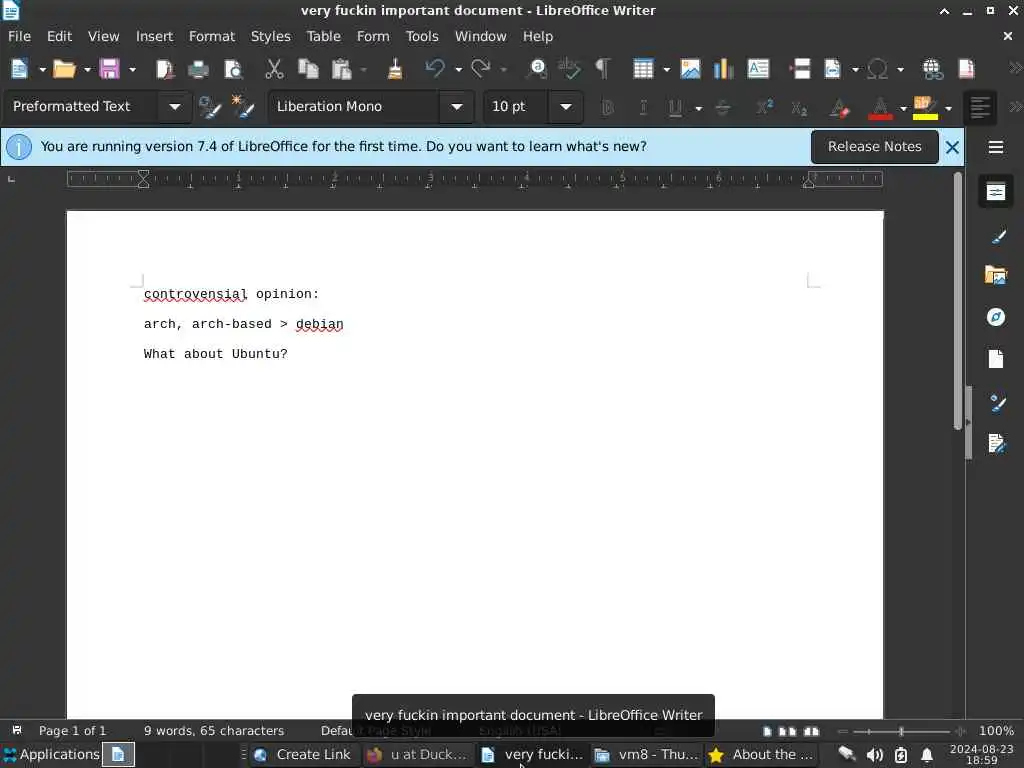Dismiss the version 7.4 infobar

[952, 148]
